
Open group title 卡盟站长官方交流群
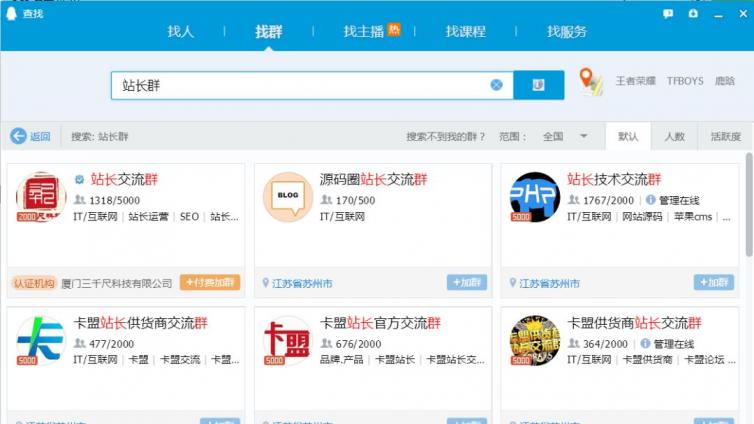(x=380, y=323)
